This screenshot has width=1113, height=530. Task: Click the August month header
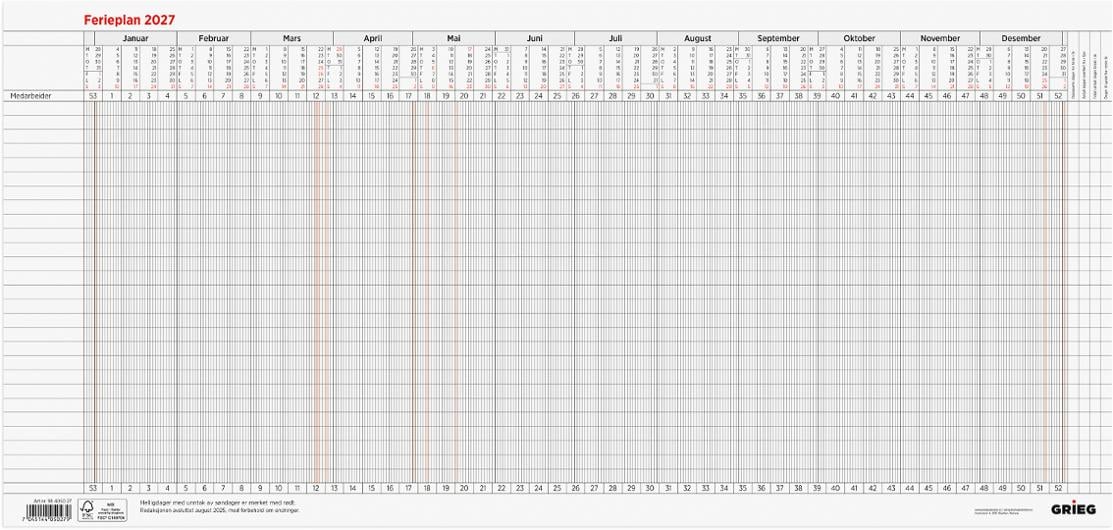(x=698, y=38)
